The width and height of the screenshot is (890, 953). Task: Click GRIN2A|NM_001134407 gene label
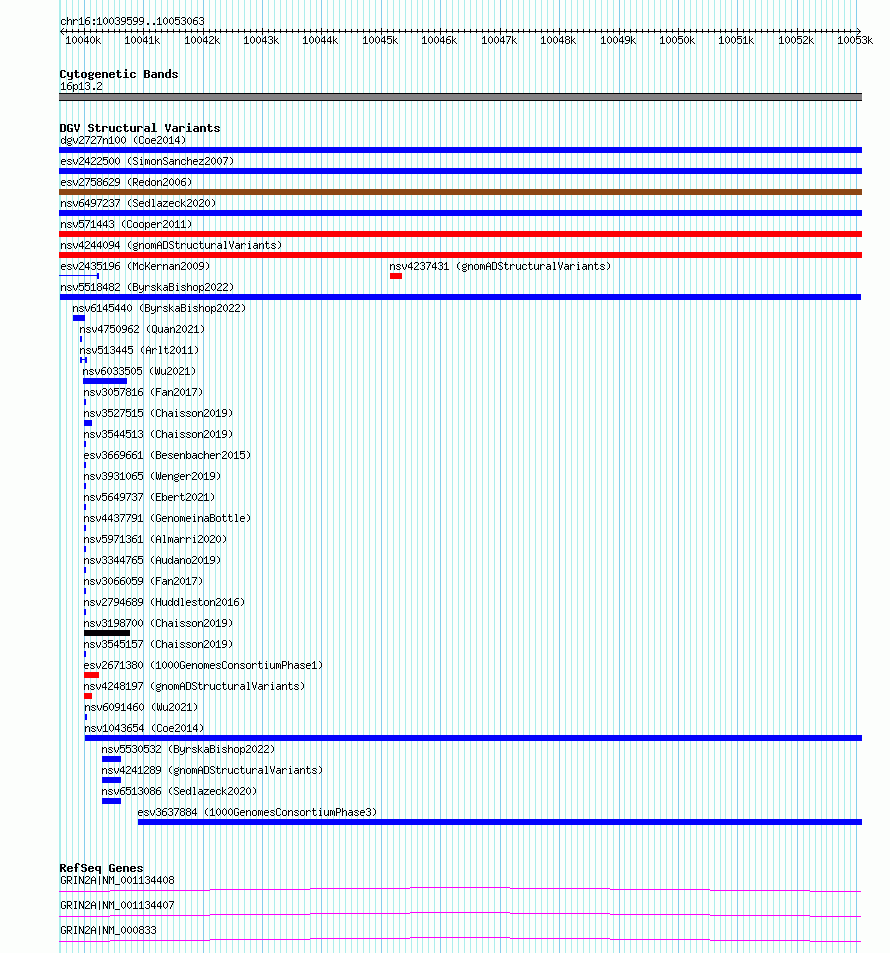pos(117,905)
